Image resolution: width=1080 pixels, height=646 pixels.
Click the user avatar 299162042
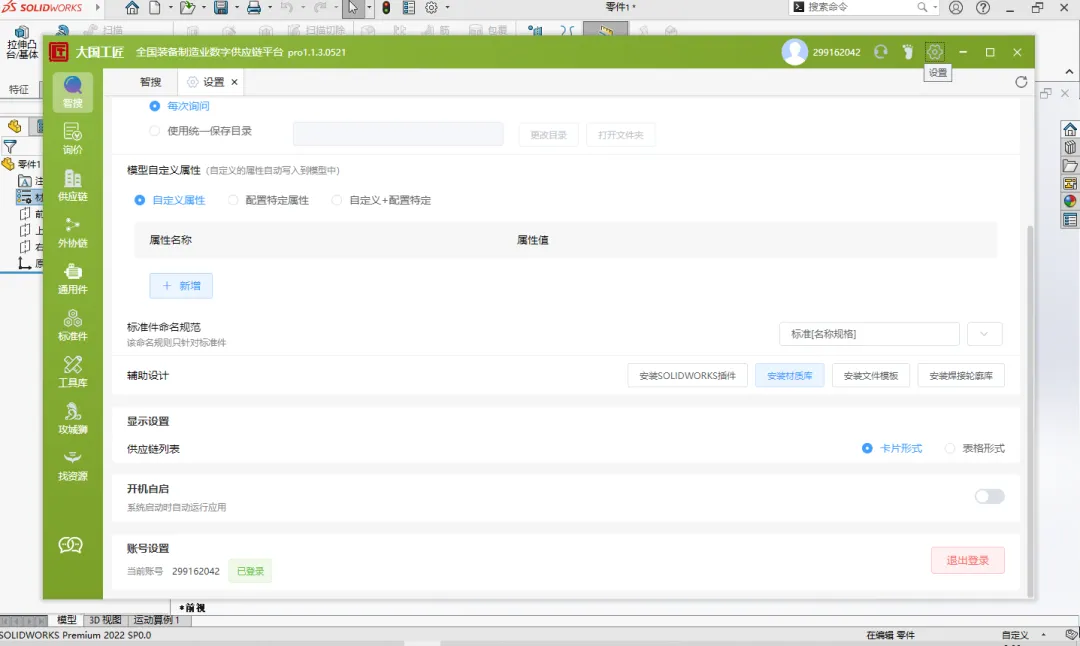(794, 52)
